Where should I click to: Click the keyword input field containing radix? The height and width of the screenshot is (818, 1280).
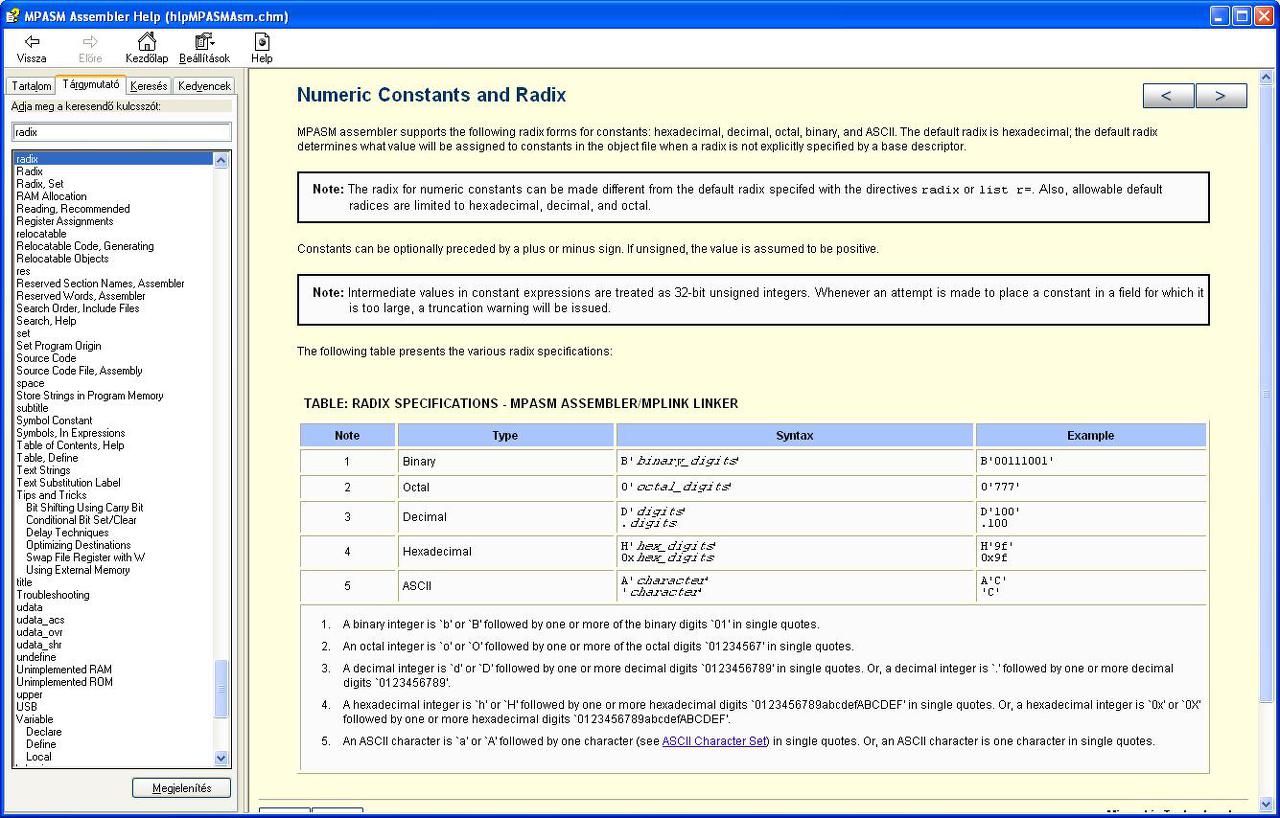[121, 132]
